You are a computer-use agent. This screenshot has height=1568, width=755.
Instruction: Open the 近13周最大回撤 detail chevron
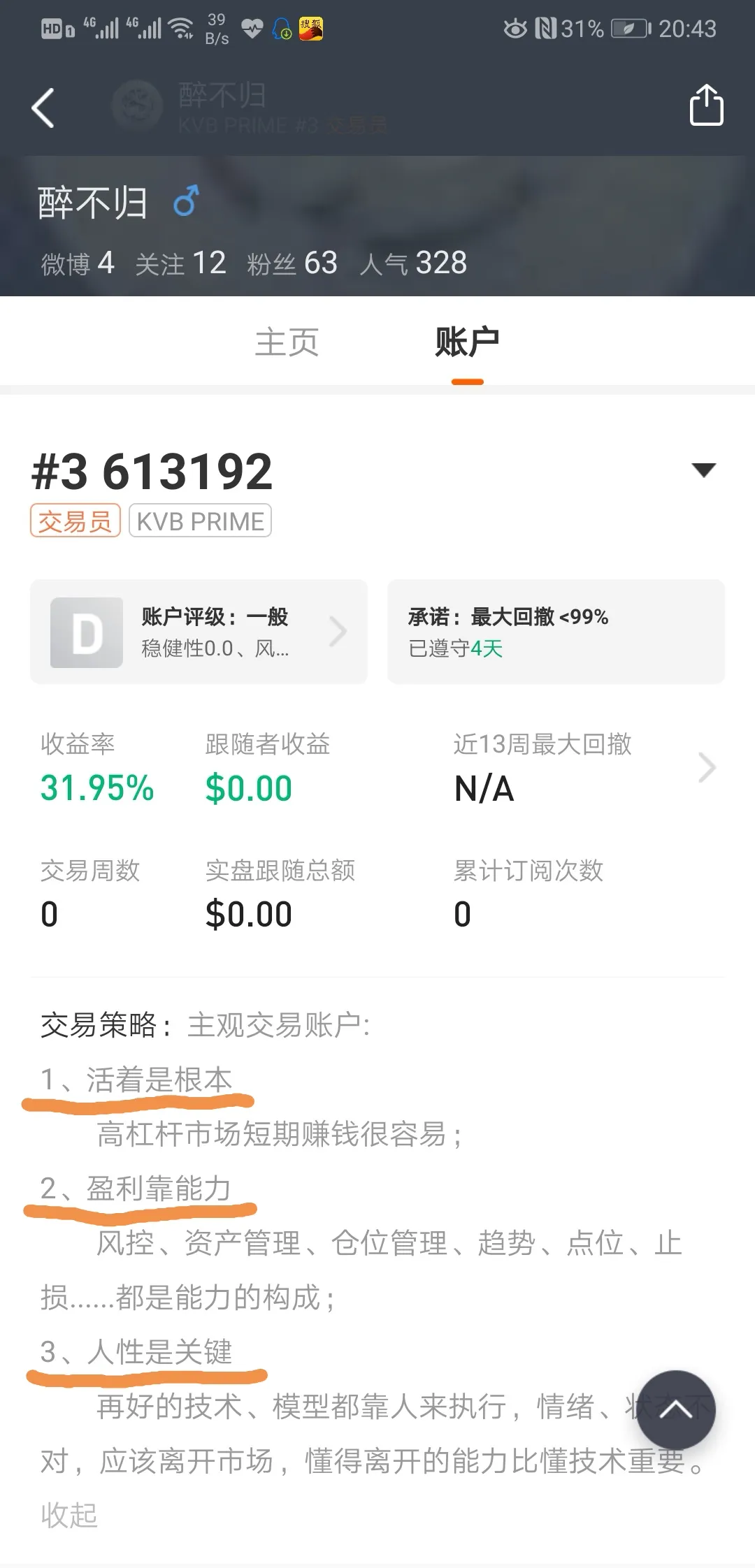(707, 767)
